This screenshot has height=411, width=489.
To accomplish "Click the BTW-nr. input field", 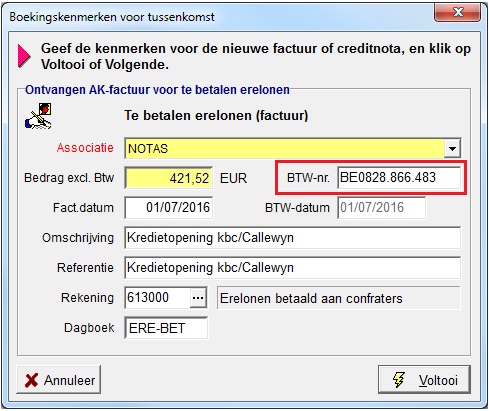I will pos(399,178).
